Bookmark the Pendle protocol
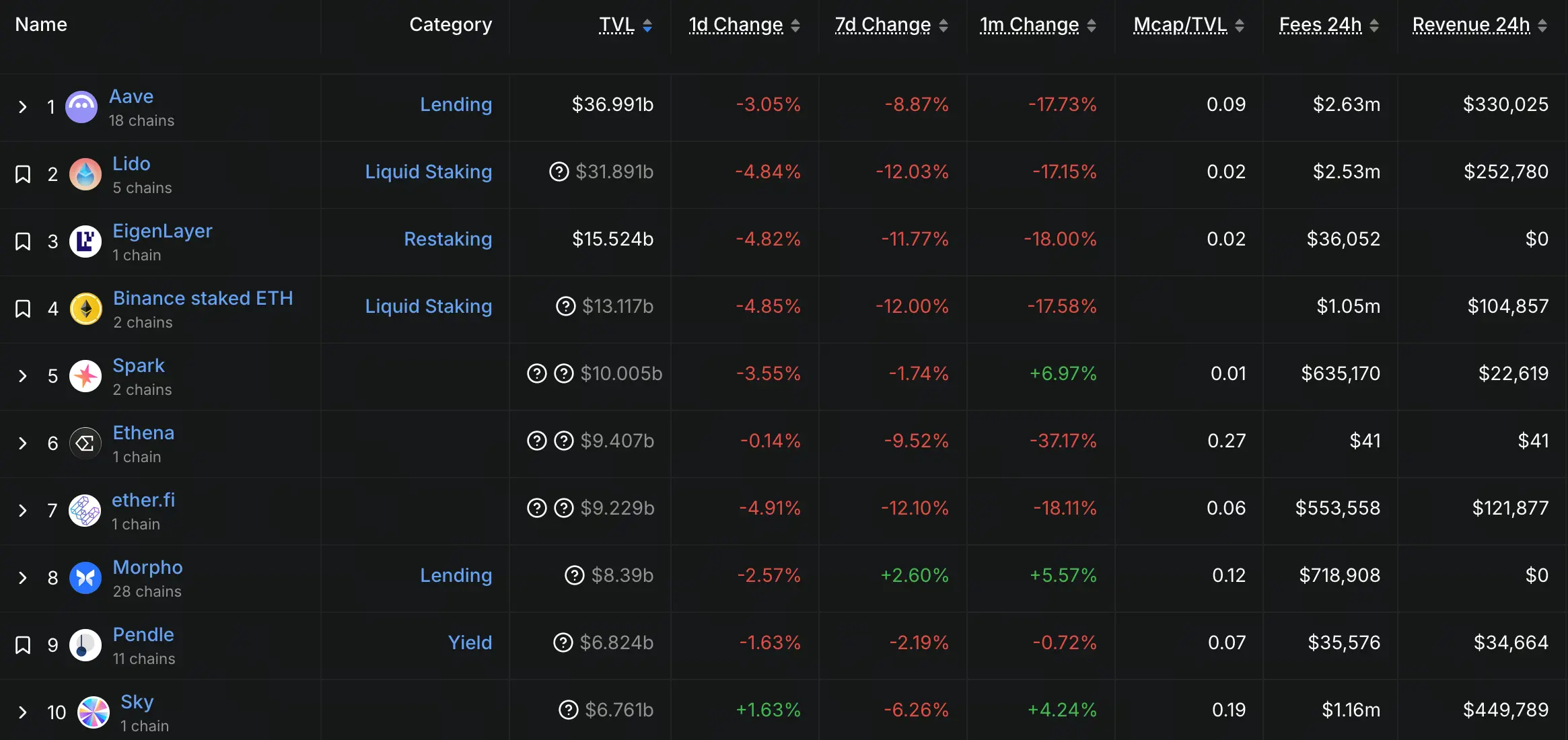This screenshot has width=1568, height=740. click(23, 645)
